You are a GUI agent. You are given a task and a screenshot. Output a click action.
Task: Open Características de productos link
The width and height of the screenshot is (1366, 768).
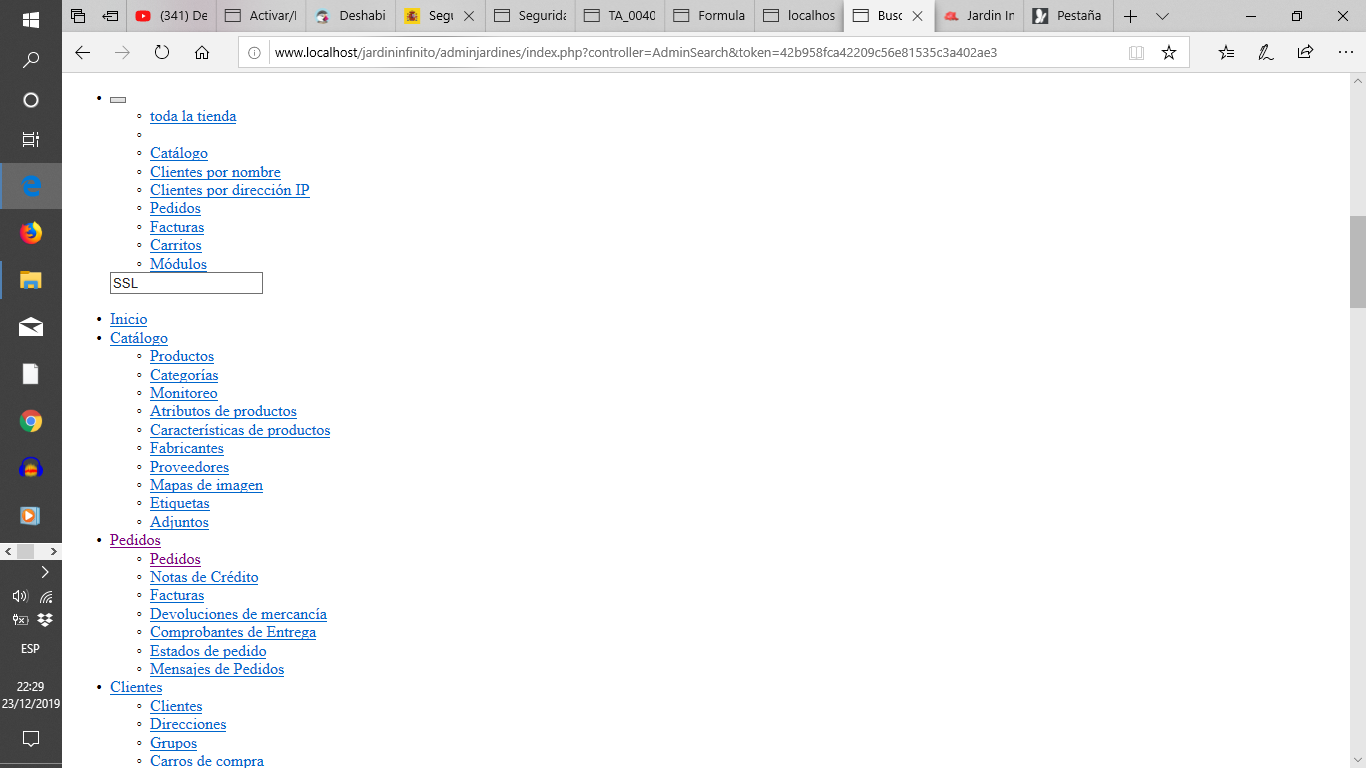click(240, 430)
